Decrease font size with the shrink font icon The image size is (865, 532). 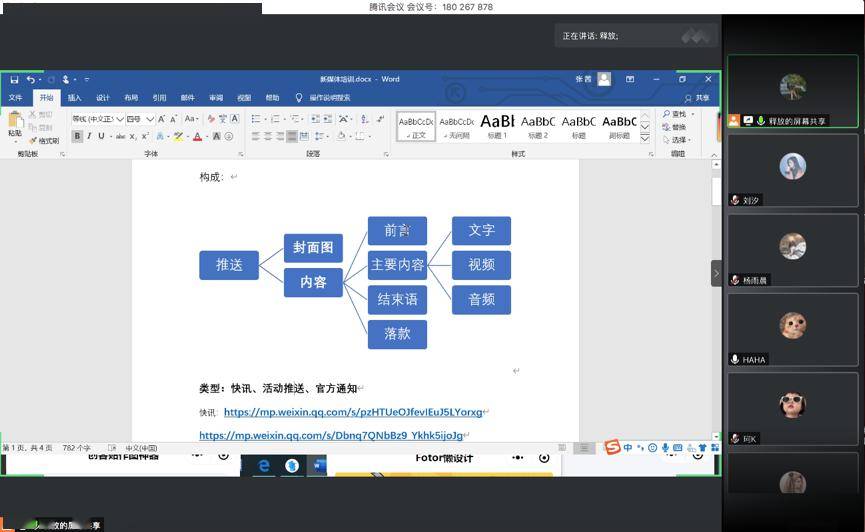[x=173, y=119]
